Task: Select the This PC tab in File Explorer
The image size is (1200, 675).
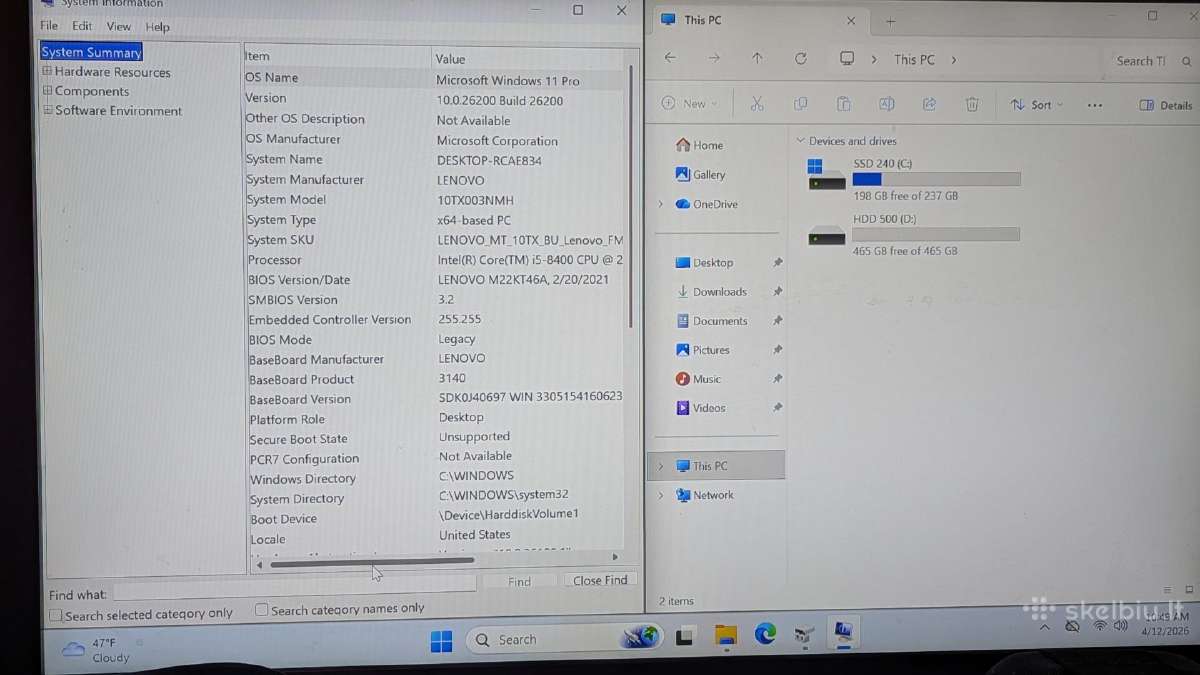Action: pos(760,20)
